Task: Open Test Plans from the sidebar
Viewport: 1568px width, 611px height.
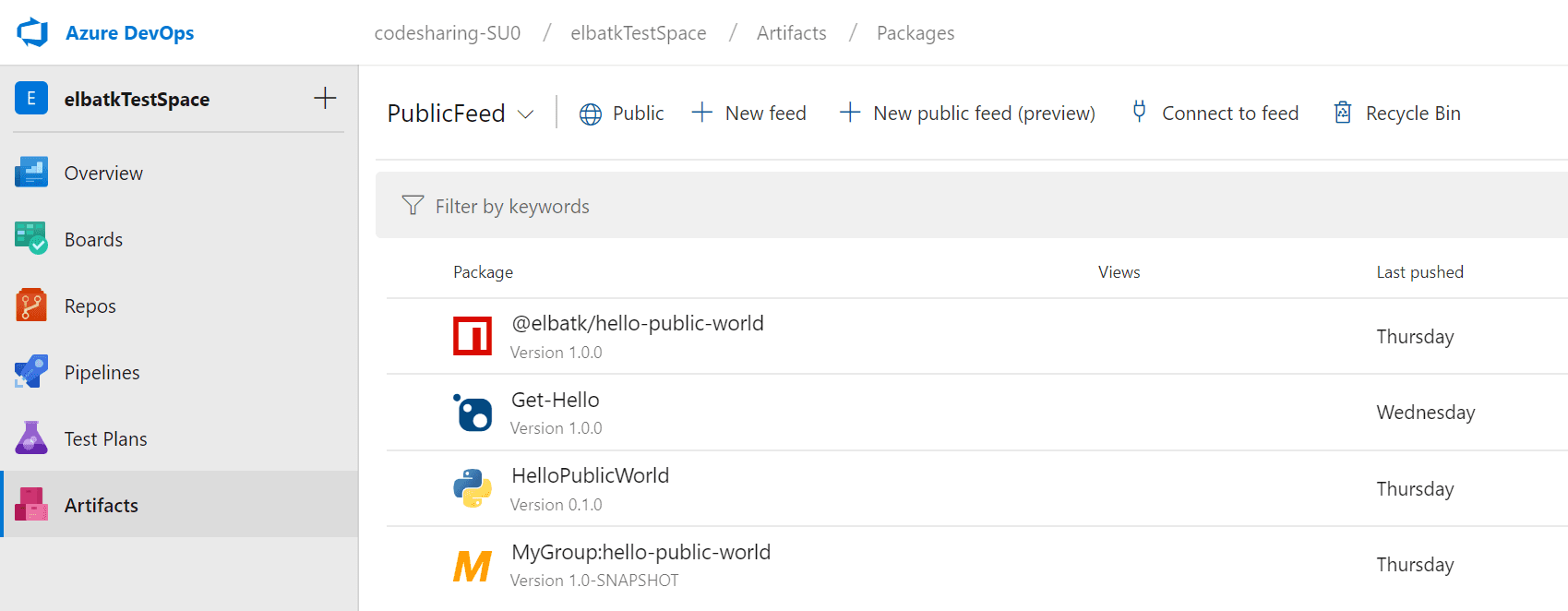Action: pos(105,439)
